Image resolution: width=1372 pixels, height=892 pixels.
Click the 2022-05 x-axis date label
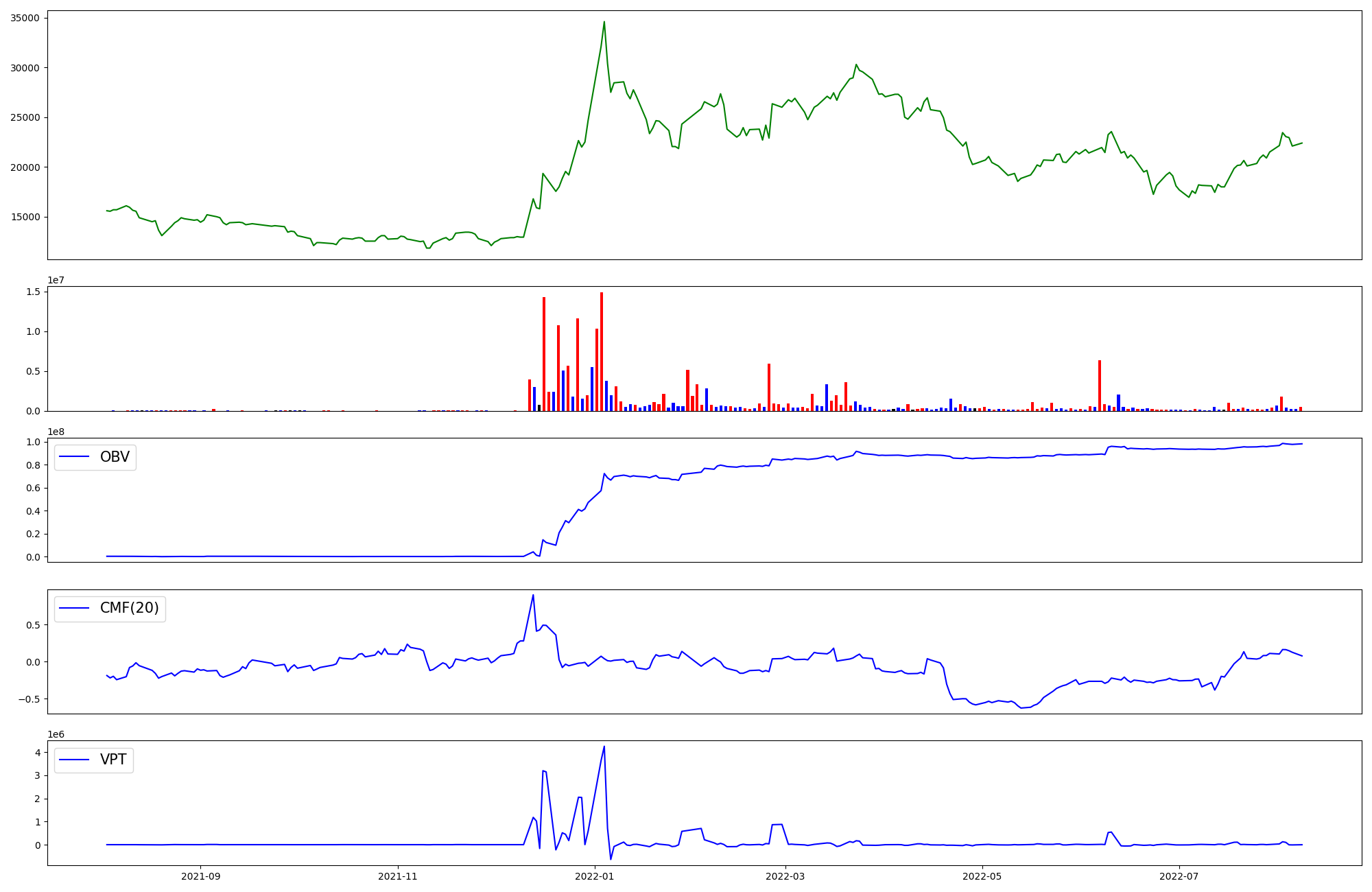pos(982,876)
